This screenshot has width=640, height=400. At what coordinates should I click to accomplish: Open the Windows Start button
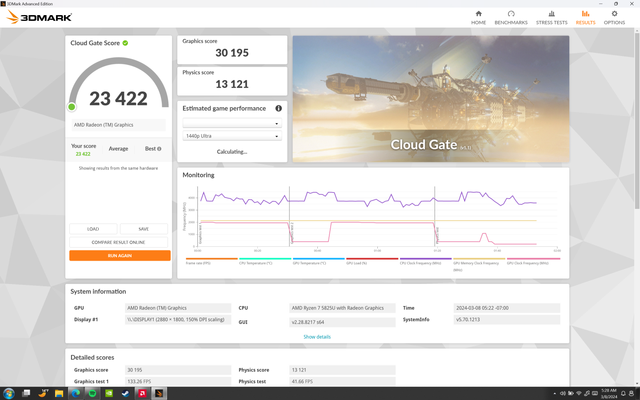coord(8,393)
